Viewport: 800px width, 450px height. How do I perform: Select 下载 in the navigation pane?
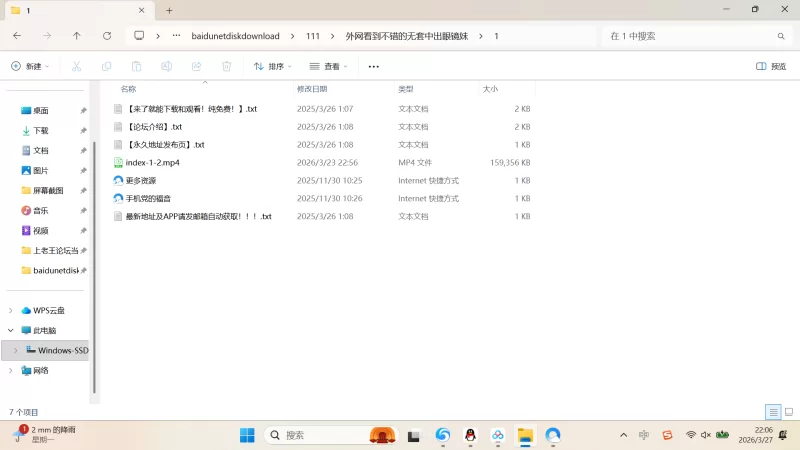coord(40,131)
